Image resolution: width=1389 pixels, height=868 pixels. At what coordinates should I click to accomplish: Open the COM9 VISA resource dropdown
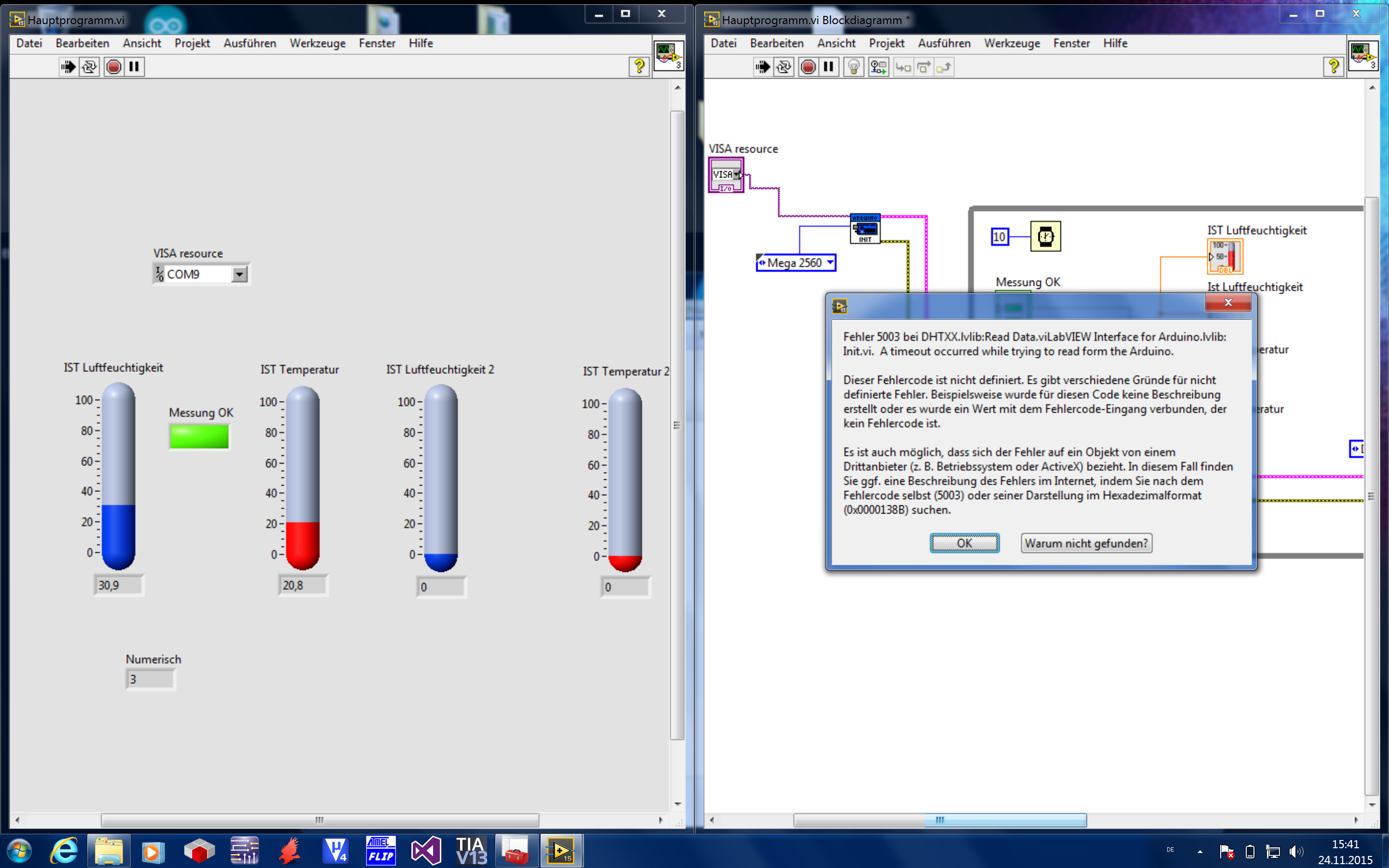tap(239, 274)
